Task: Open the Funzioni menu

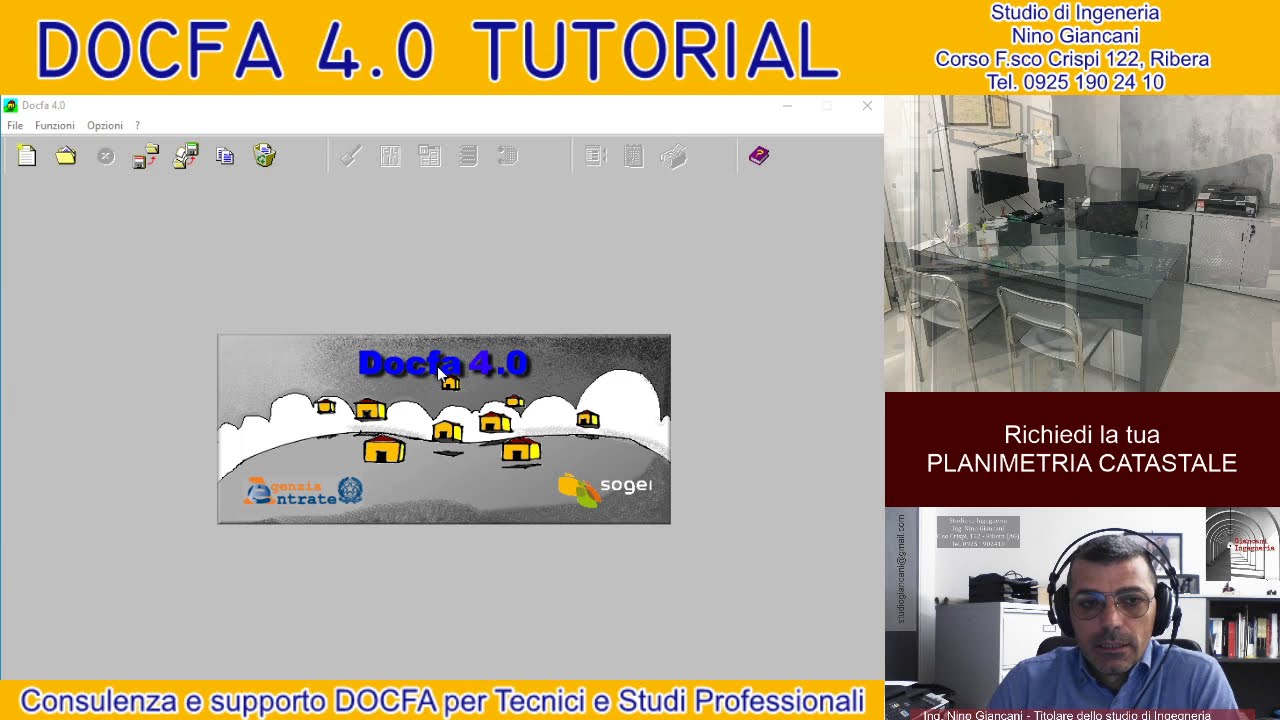Action: click(x=55, y=126)
